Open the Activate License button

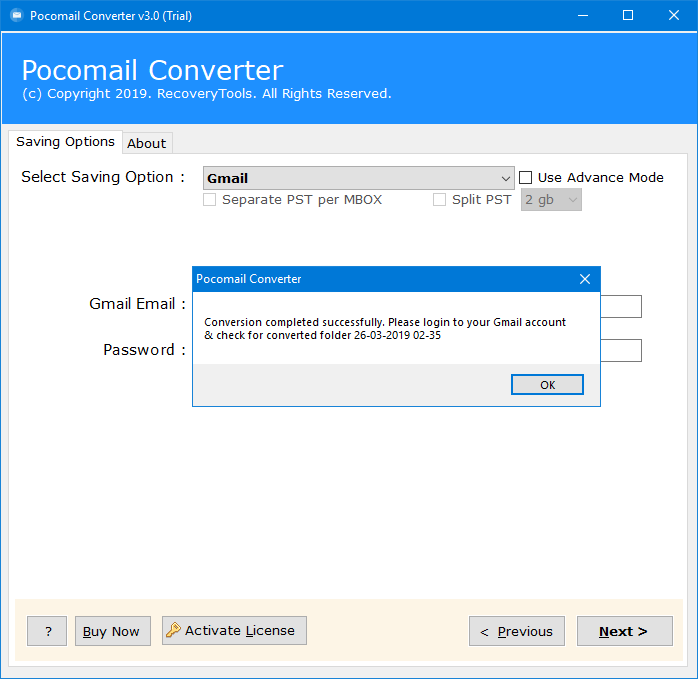[x=234, y=630]
